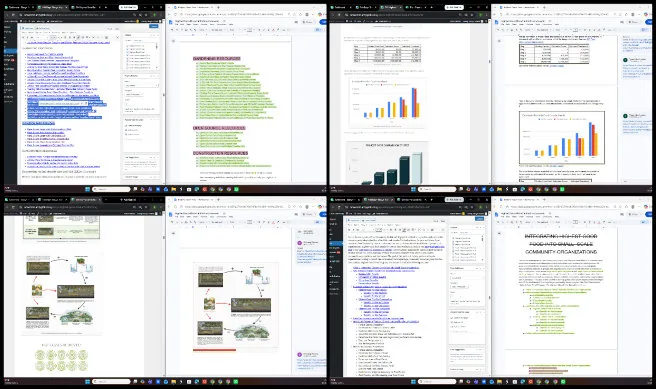
Task: Close the WordPress editor toolbar X in top-left screenshot
Action: tap(117, 37)
